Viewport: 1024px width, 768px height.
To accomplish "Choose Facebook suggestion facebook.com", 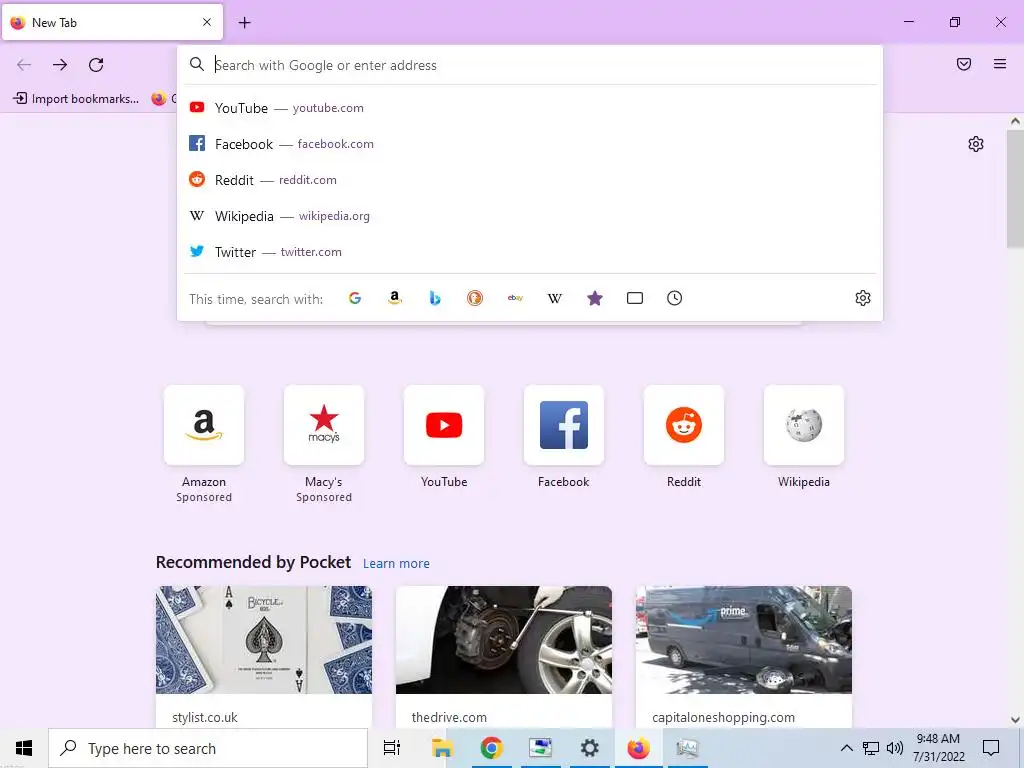I will (530, 144).
